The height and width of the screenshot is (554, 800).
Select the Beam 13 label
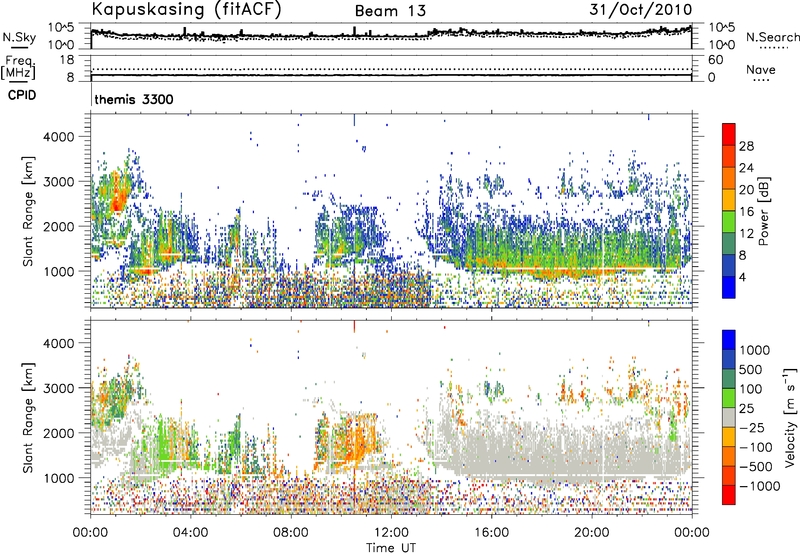390,11
